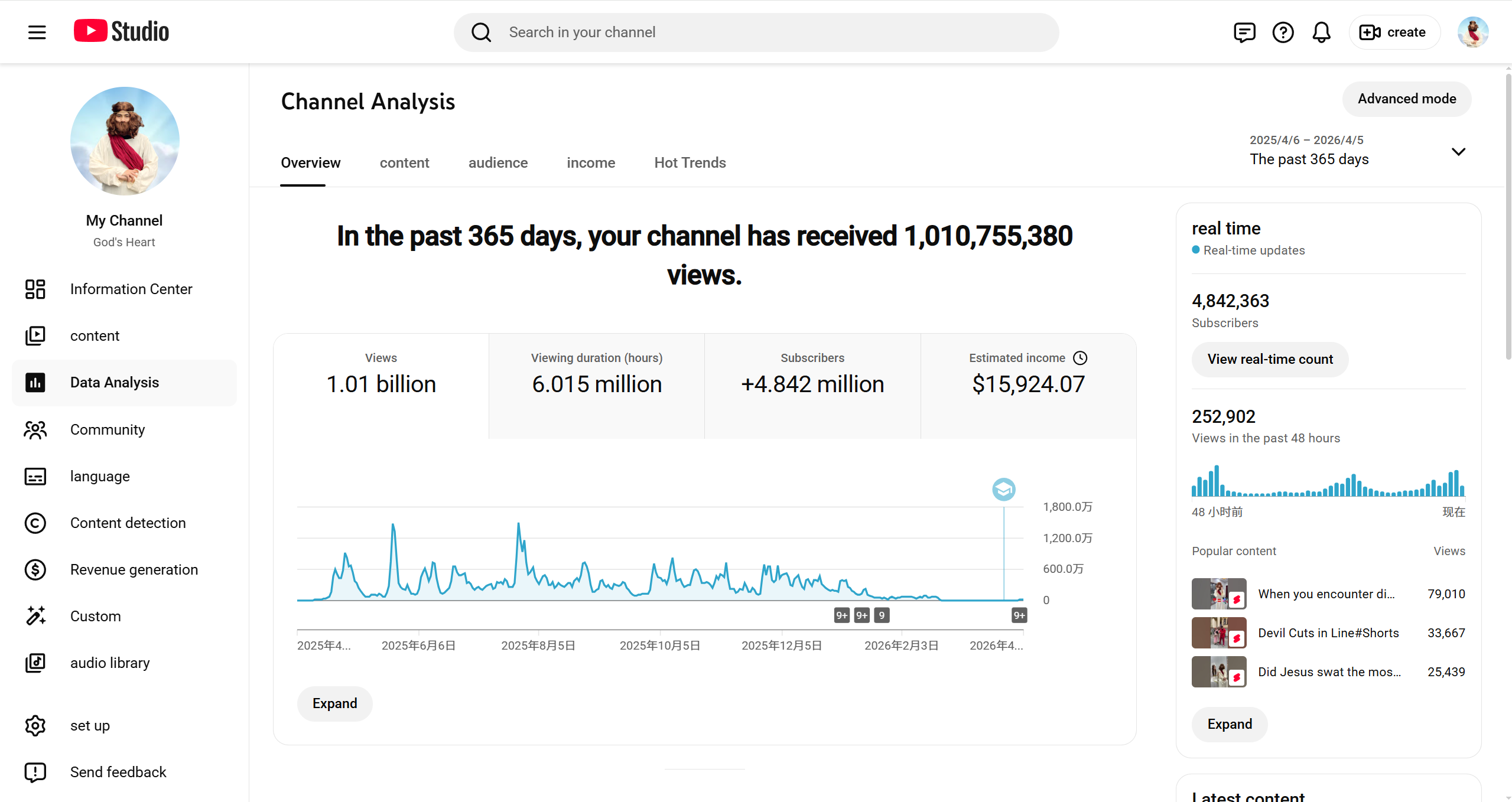Click the audio library sidebar icon
This screenshot has height=802, width=1512.
click(35, 663)
